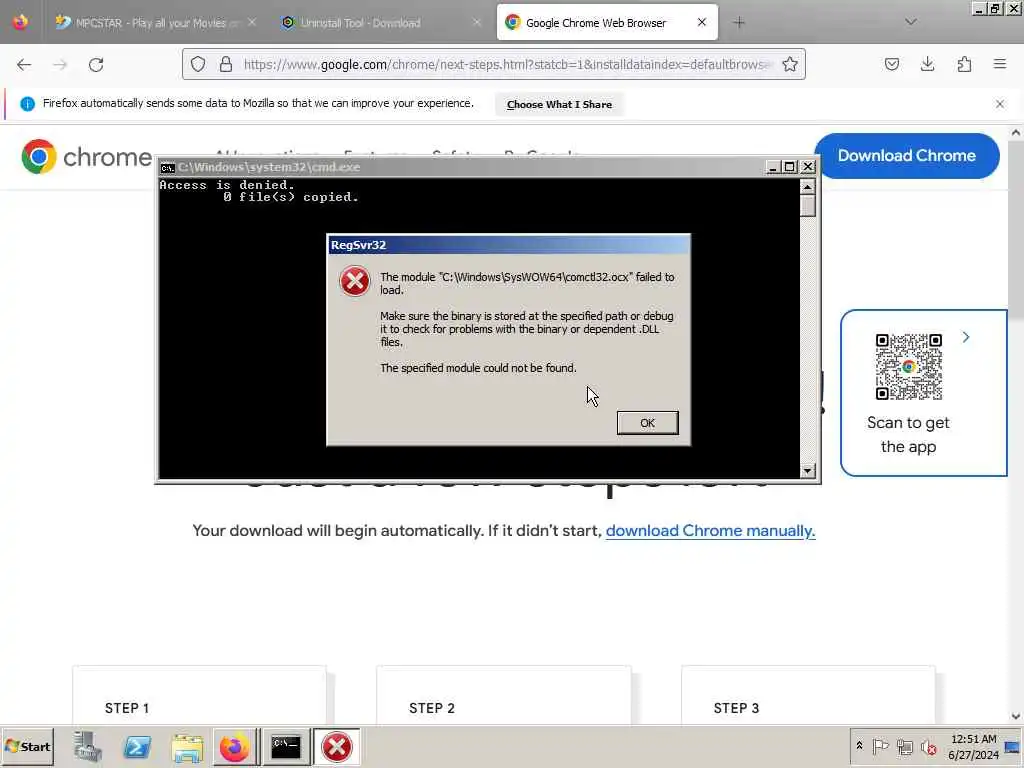Click the Firefox View icon in tab bar
1024x768 pixels.
[20, 22]
